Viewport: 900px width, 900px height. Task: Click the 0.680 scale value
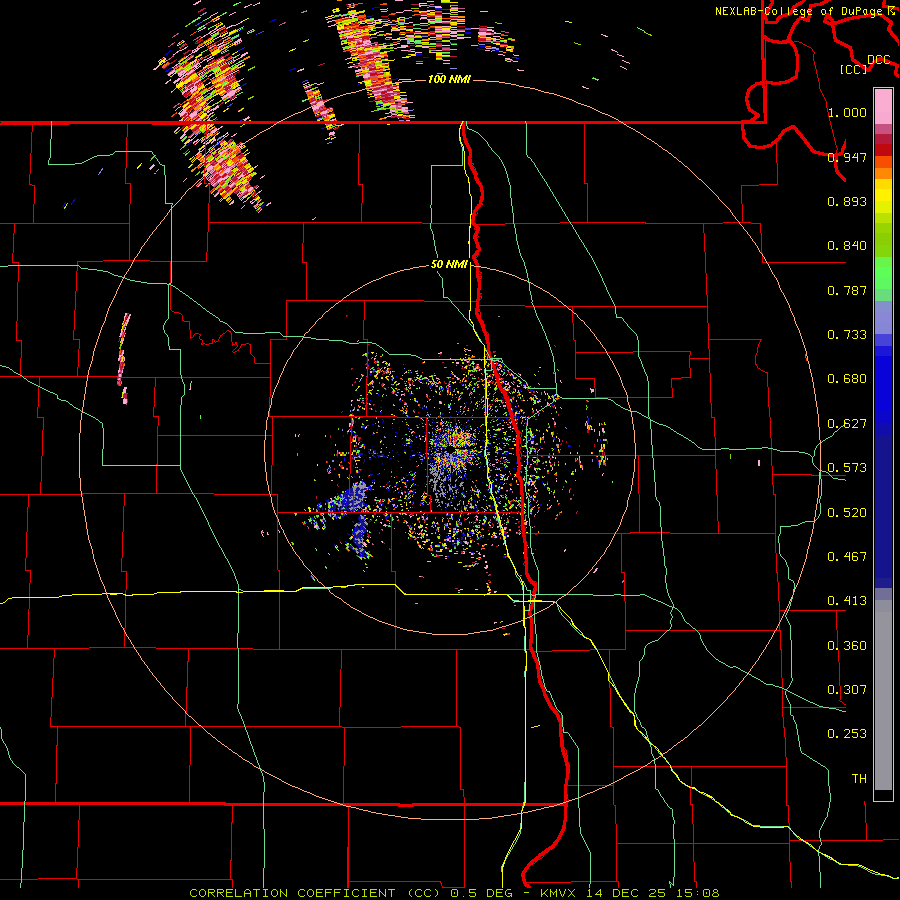(x=847, y=379)
